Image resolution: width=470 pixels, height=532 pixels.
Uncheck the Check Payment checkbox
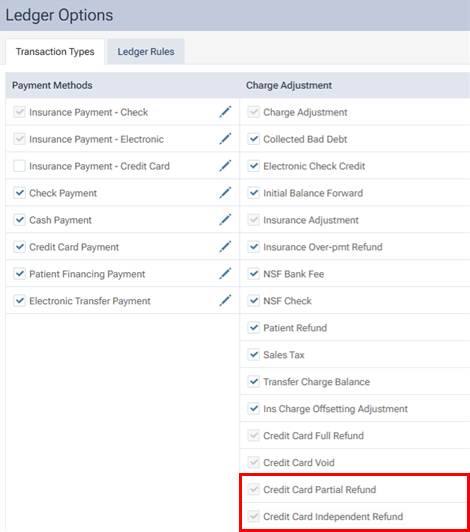(19, 193)
